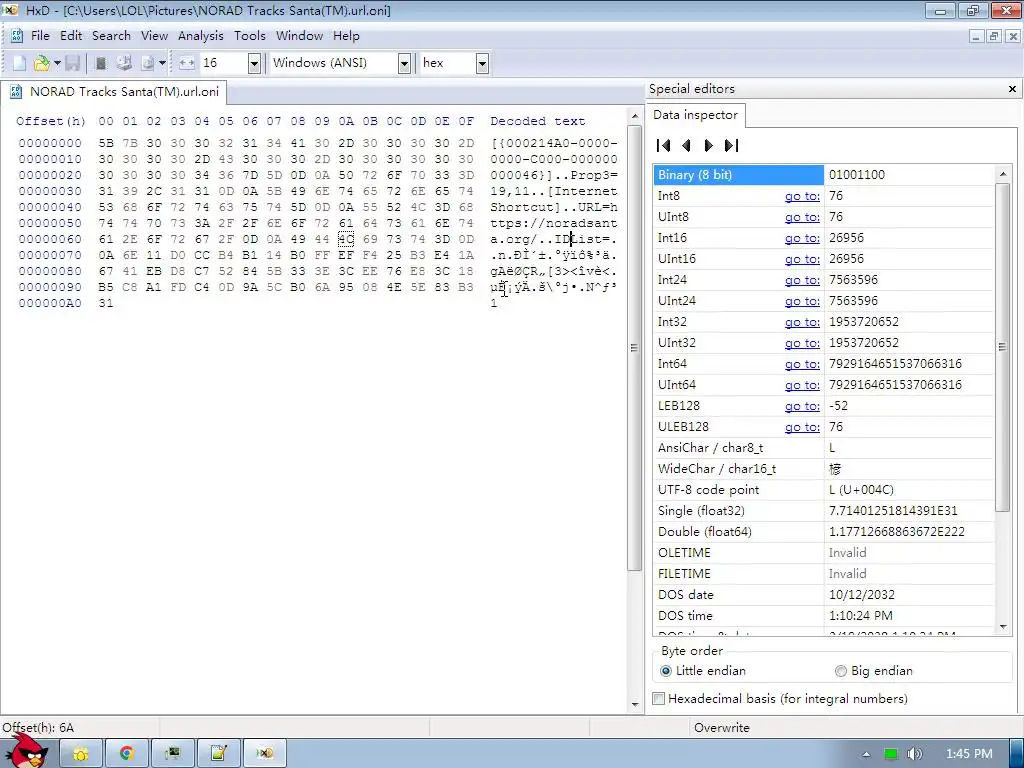
Task: Close the Special editors panel
Action: [1012, 89]
